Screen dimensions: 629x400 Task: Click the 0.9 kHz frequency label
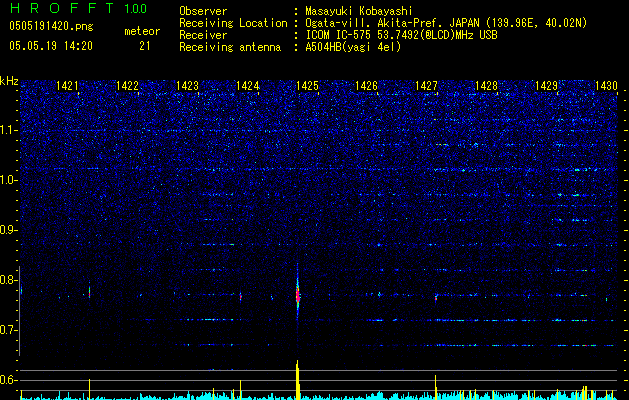coord(8,230)
